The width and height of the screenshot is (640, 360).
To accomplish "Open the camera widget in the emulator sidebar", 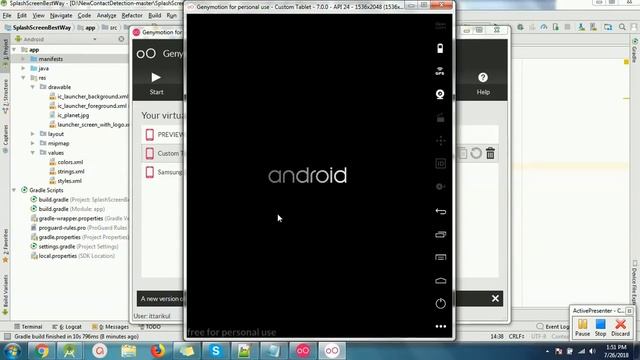I will click(440, 94).
